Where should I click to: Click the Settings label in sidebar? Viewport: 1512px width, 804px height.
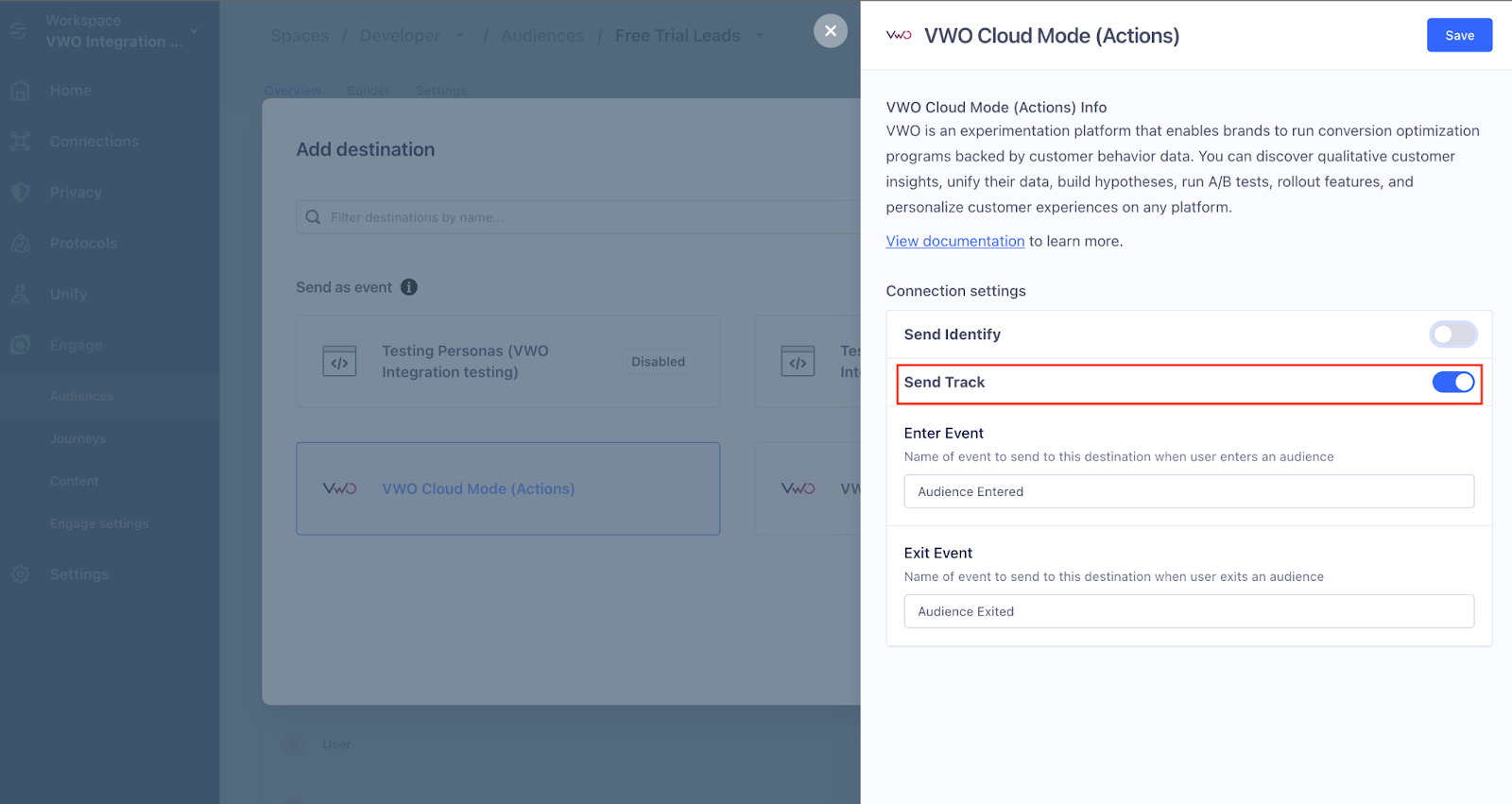(x=79, y=574)
